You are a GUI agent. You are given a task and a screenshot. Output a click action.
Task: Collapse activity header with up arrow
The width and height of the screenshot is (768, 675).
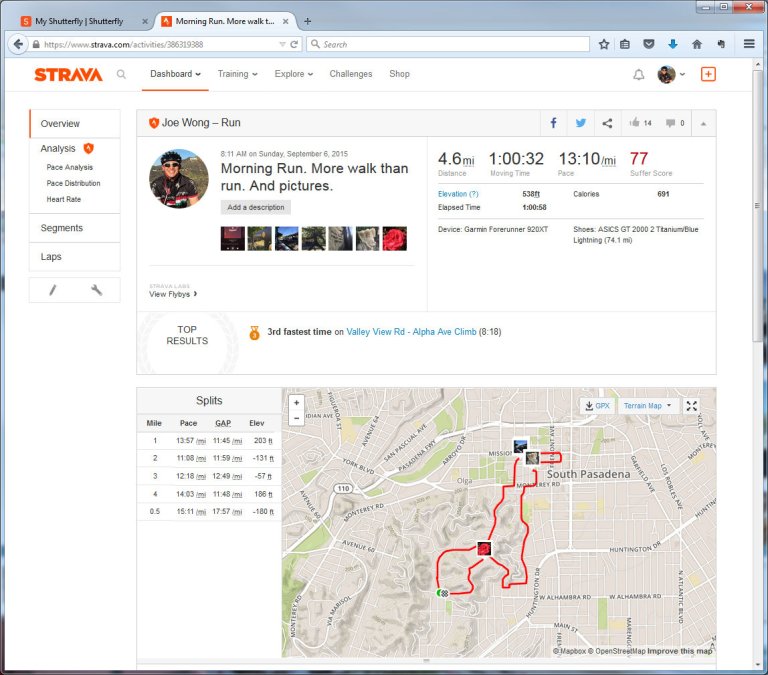click(x=703, y=123)
